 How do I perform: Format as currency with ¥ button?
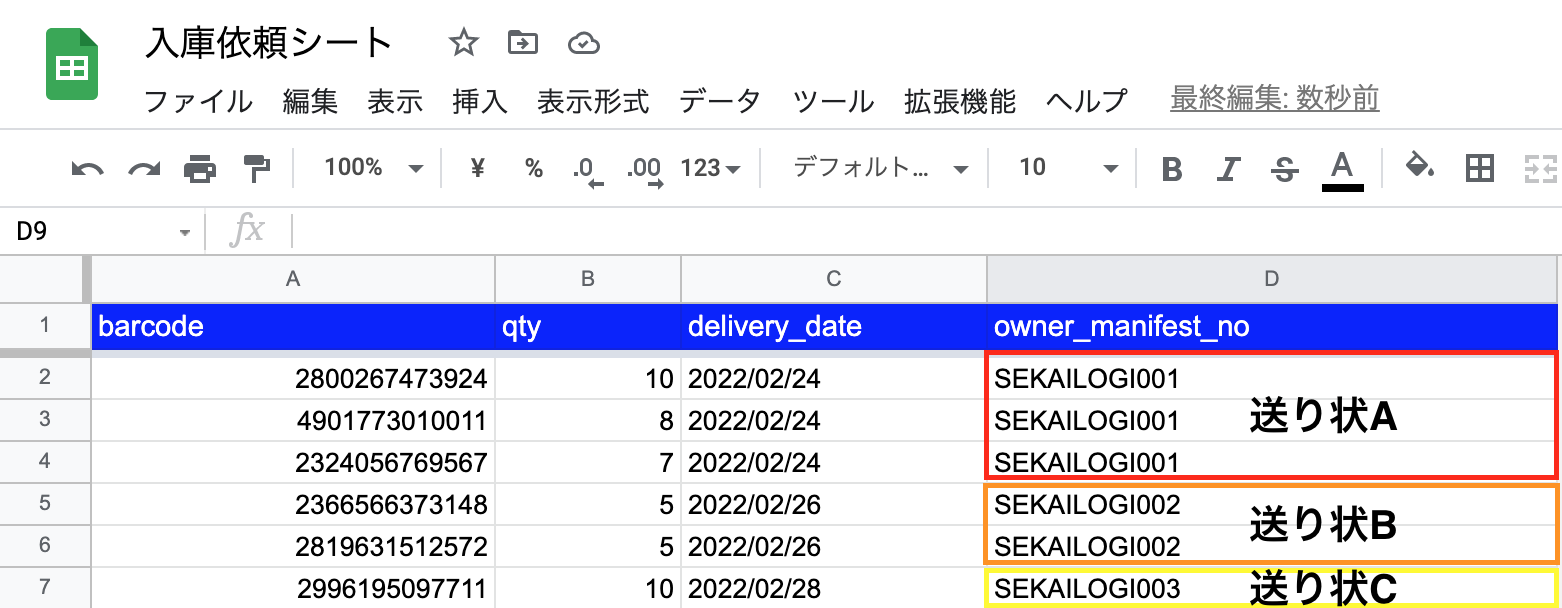[477, 168]
